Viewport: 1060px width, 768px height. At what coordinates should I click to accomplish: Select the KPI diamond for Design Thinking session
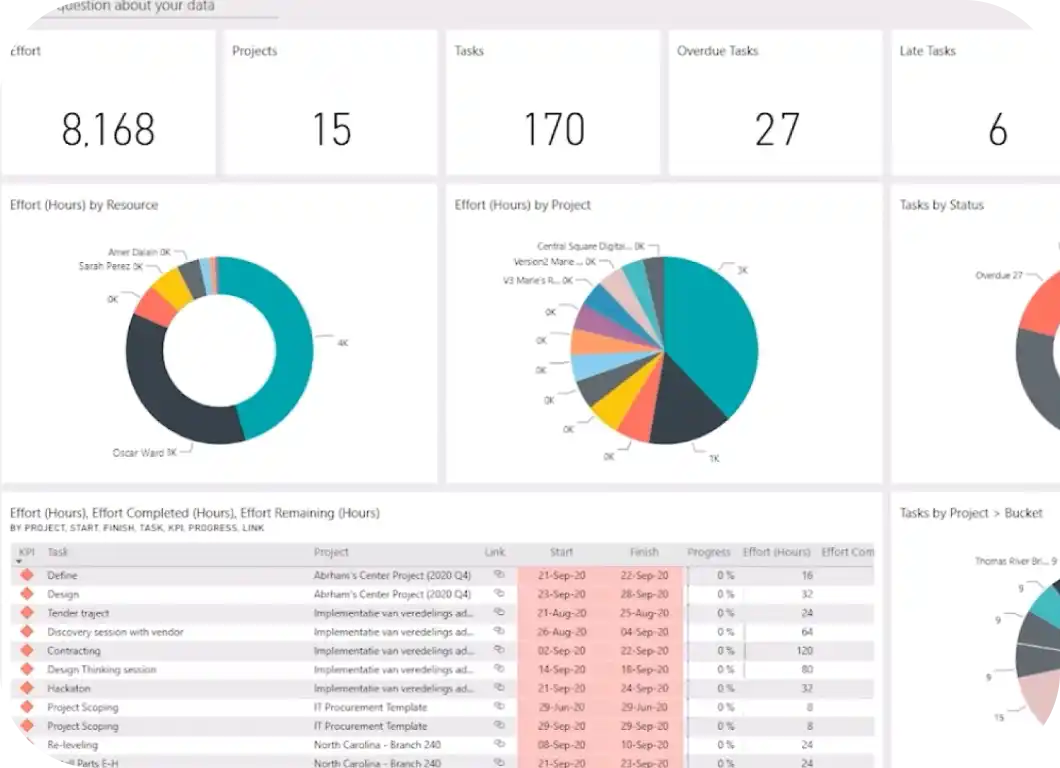coord(28,669)
